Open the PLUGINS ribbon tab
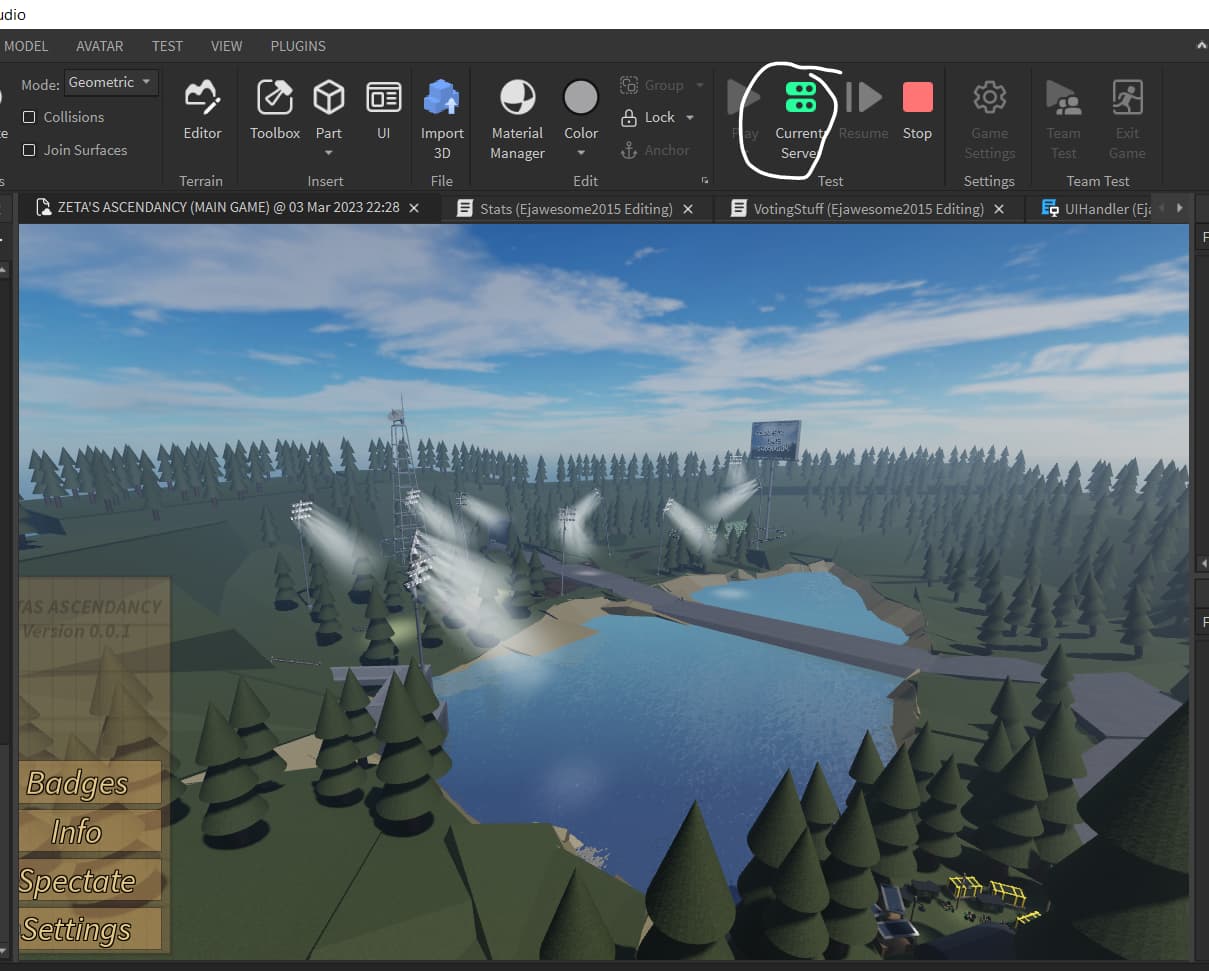This screenshot has width=1209, height=971. pos(298,46)
